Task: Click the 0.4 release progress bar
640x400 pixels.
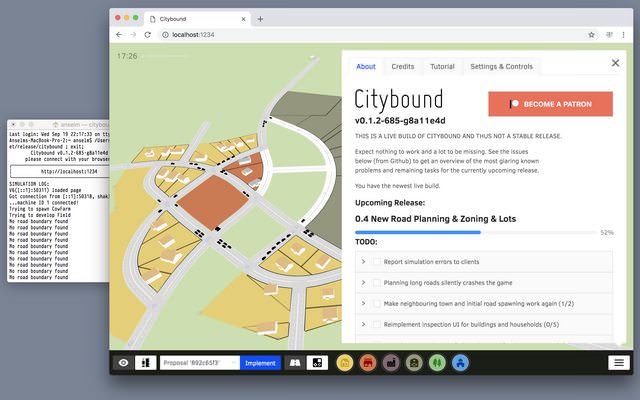Action: (x=476, y=232)
